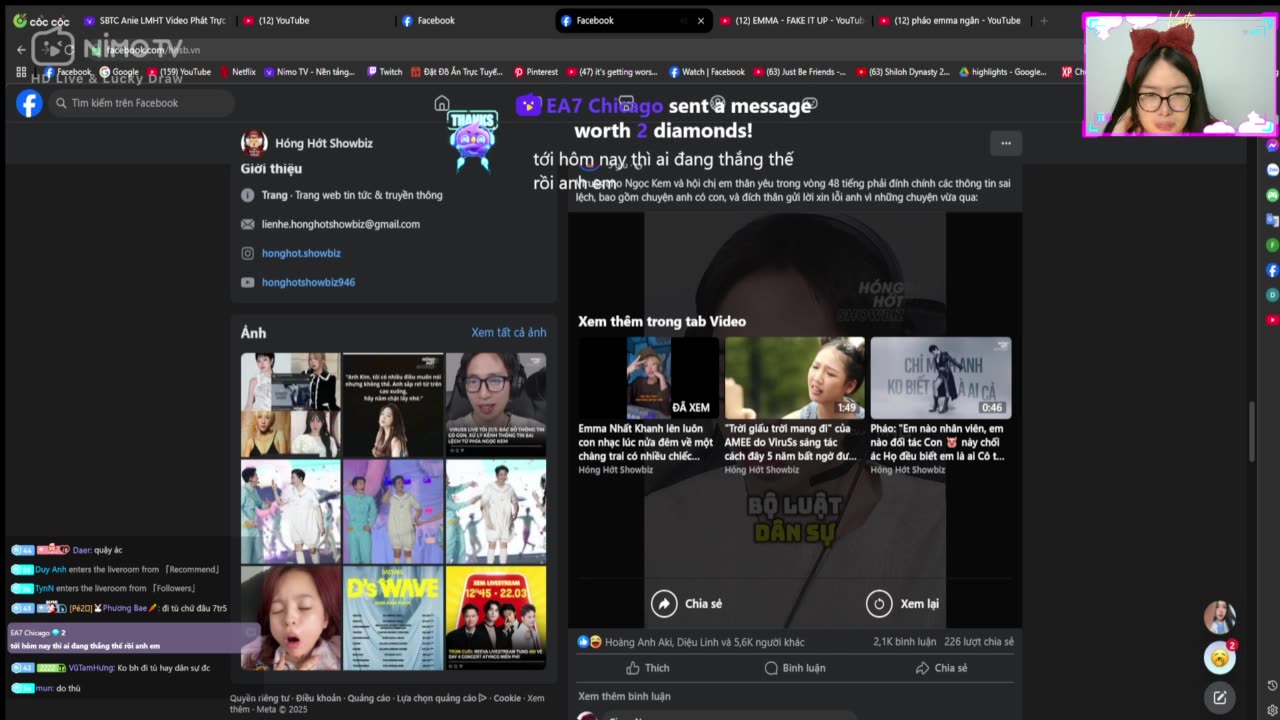Click the Tìm kiếm trên Facebook search field
Viewport: 1280px width, 720px height.
pos(140,103)
